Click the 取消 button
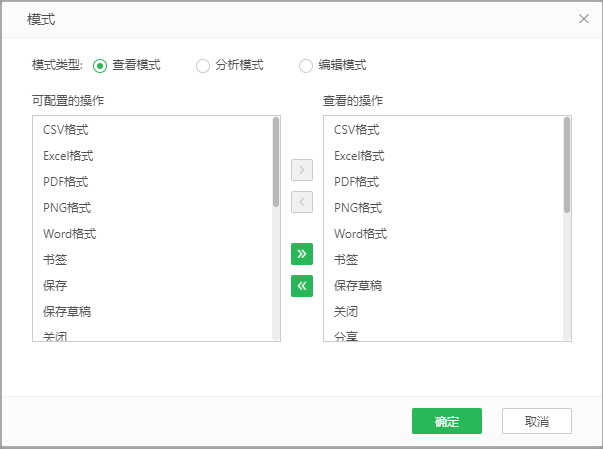 pyautogui.click(x=537, y=421)
